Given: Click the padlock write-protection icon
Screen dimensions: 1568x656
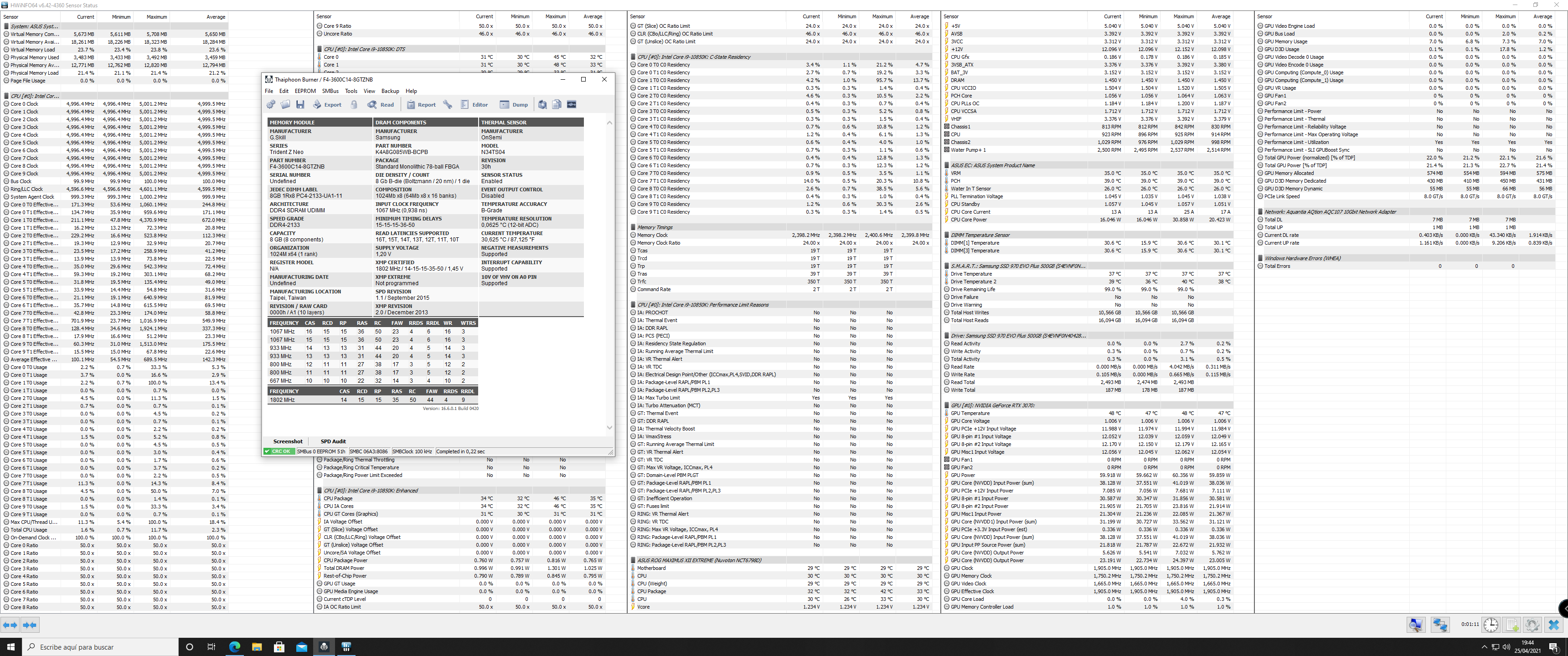Looking at the screenshot, I should coord(354,105).
